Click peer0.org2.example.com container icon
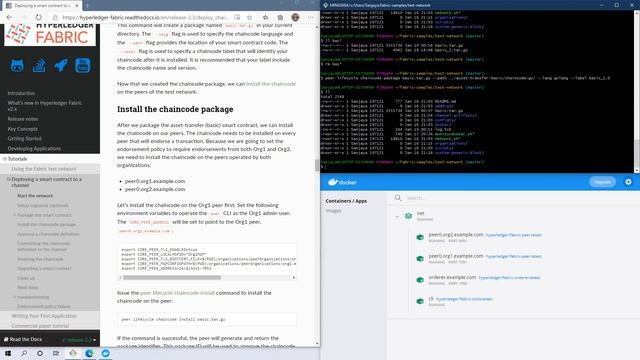 420,237
